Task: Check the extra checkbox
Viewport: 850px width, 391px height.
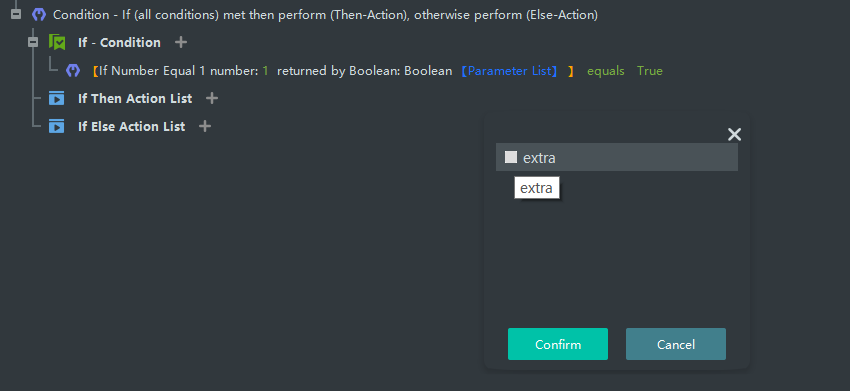Action: point(511,157)
